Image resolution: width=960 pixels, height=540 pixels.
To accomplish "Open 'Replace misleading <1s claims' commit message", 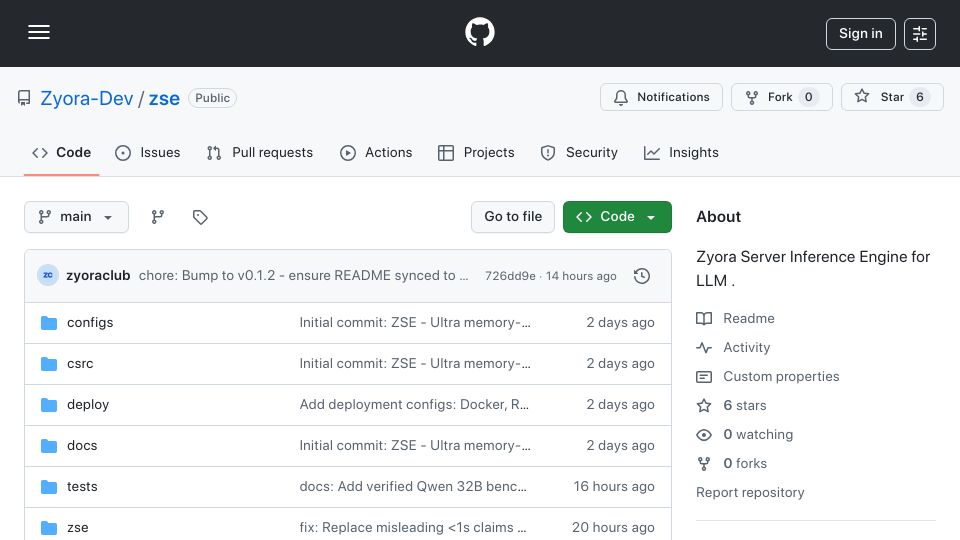I will (413, 528).
